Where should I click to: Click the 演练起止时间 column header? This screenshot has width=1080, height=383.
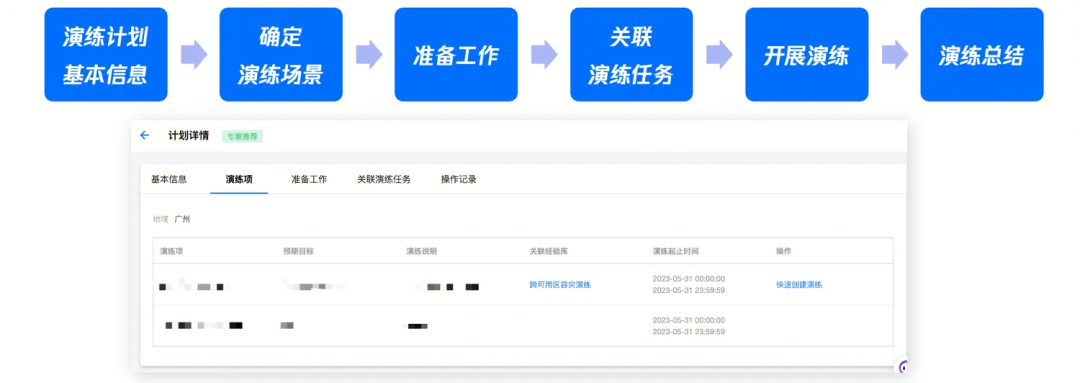(676, 251)
